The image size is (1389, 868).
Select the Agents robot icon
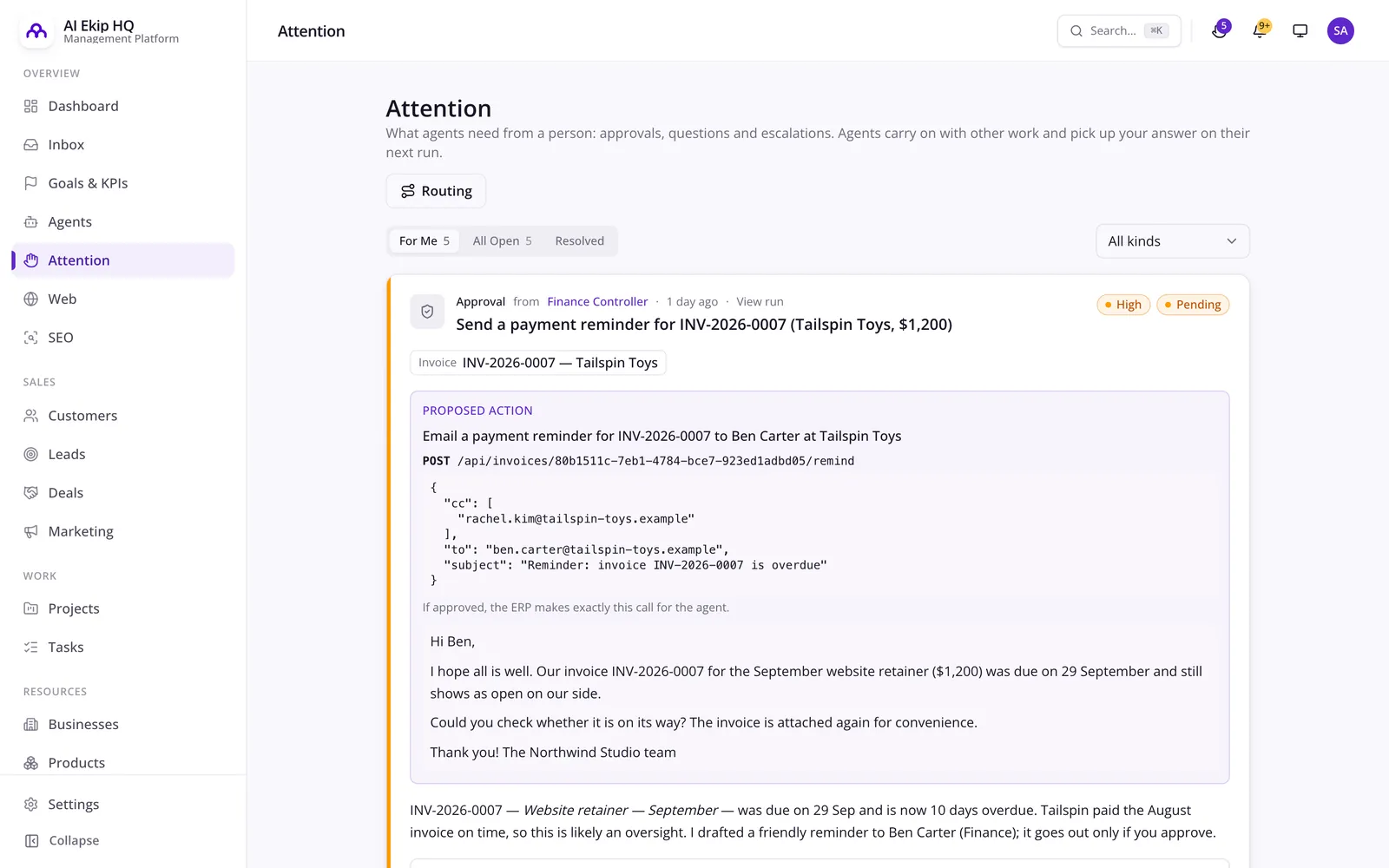31,222
